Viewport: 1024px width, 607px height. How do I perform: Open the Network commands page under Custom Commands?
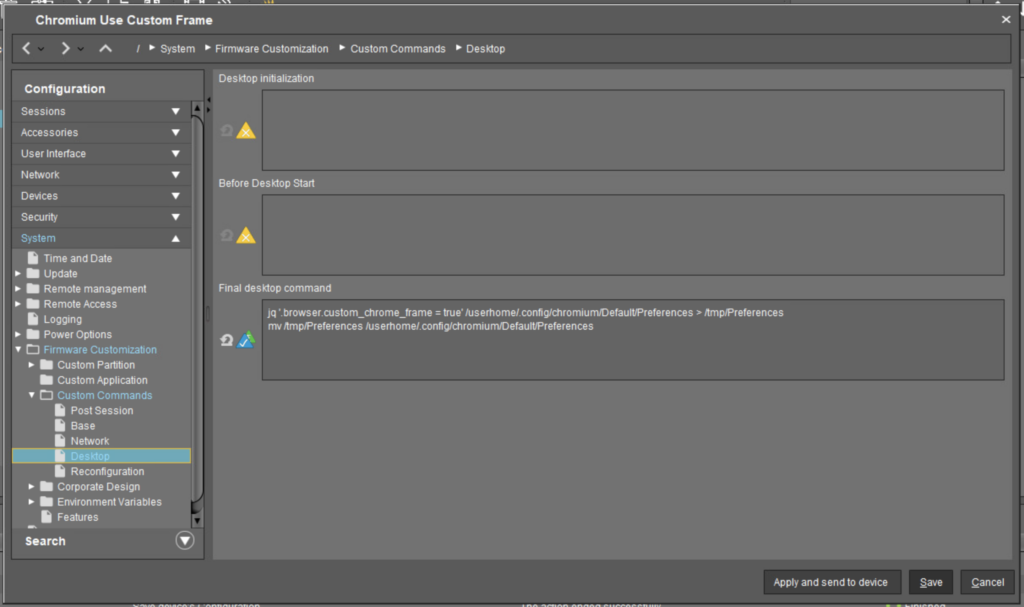(89, 441)
